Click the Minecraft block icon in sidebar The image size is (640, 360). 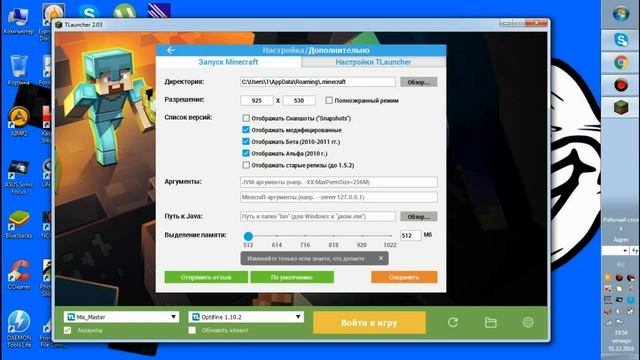point(621,107)
